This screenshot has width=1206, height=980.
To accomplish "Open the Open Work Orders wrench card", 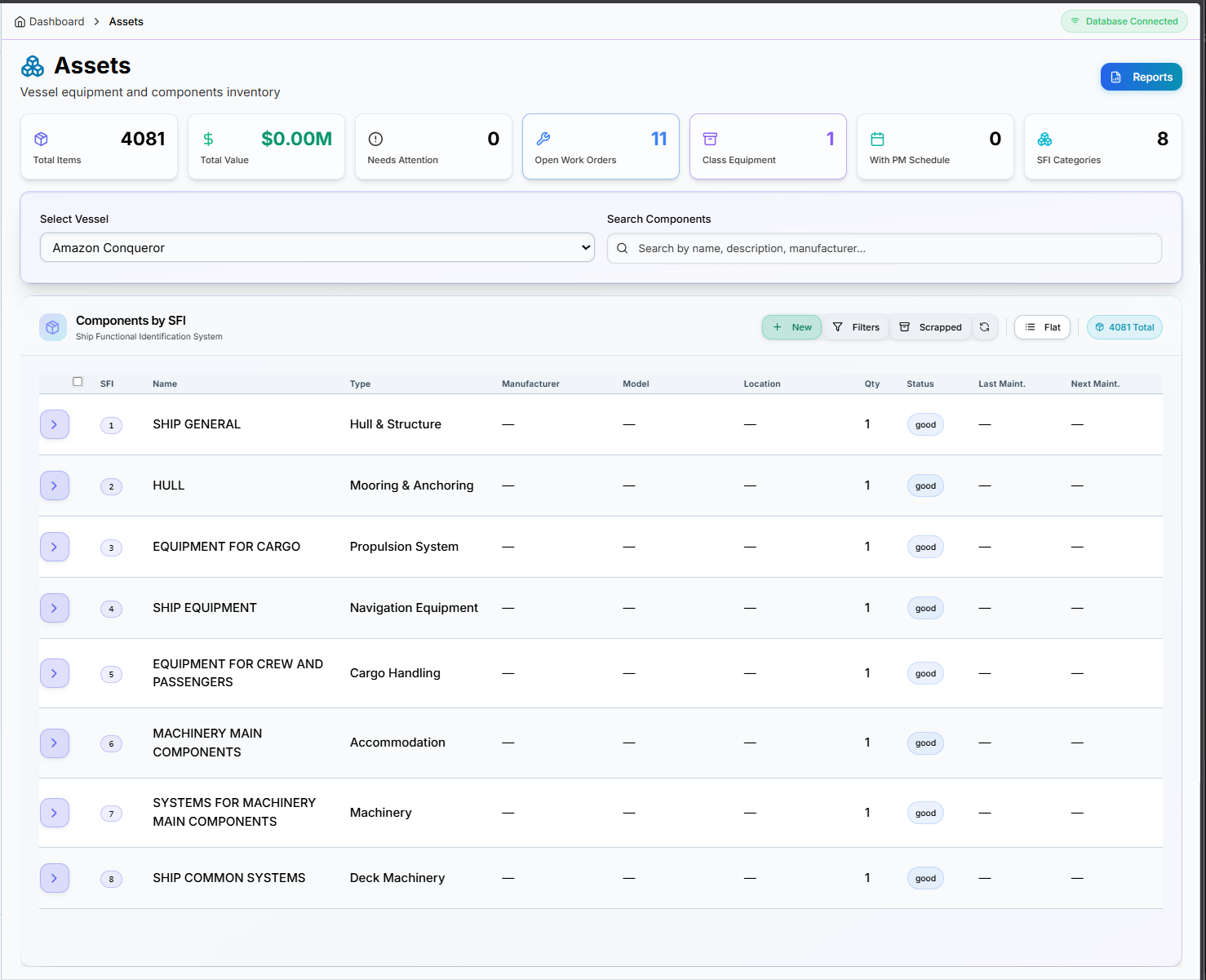I will pos(601,147).
